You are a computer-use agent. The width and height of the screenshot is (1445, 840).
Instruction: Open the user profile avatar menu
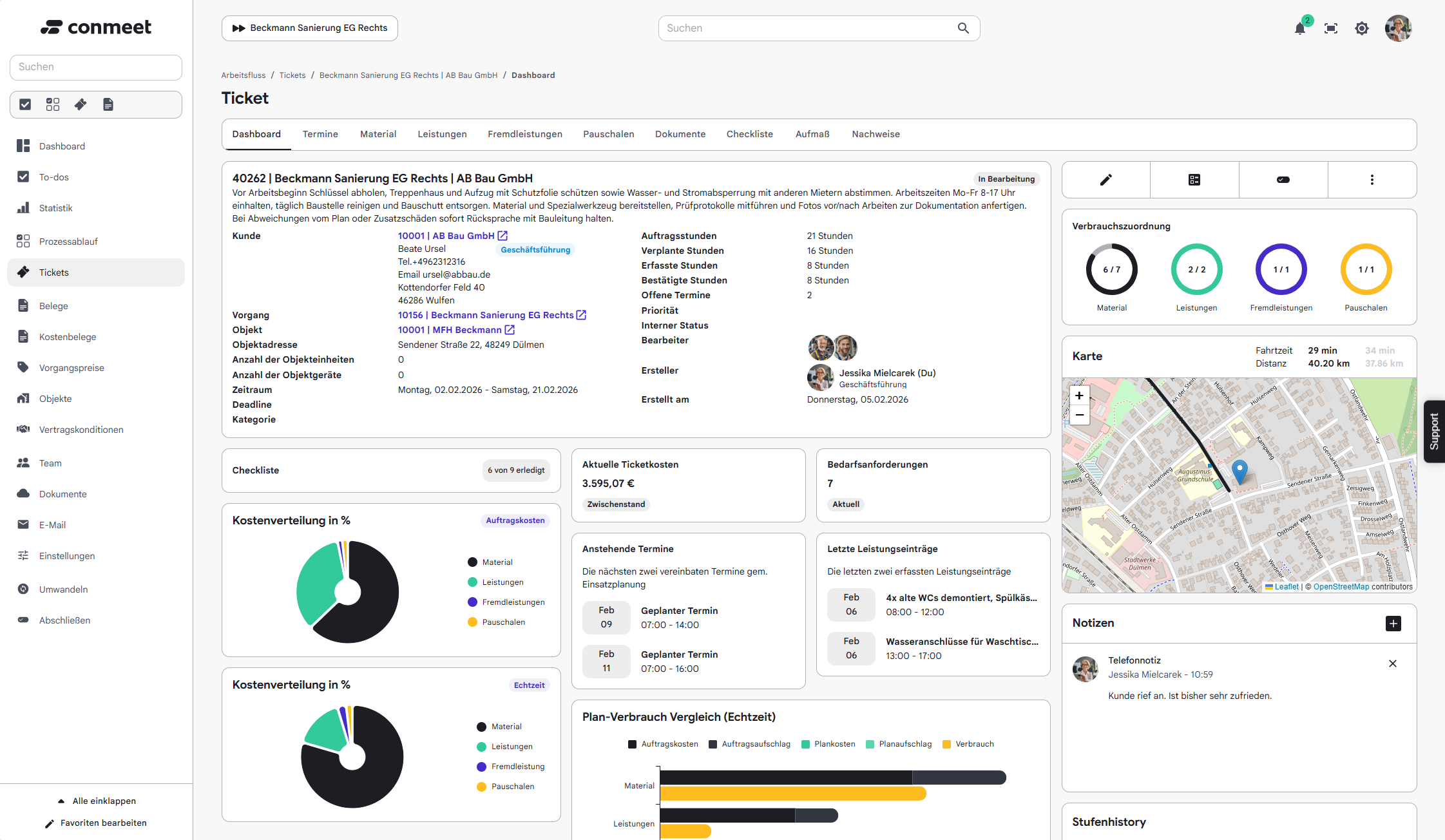[1397, 28]
